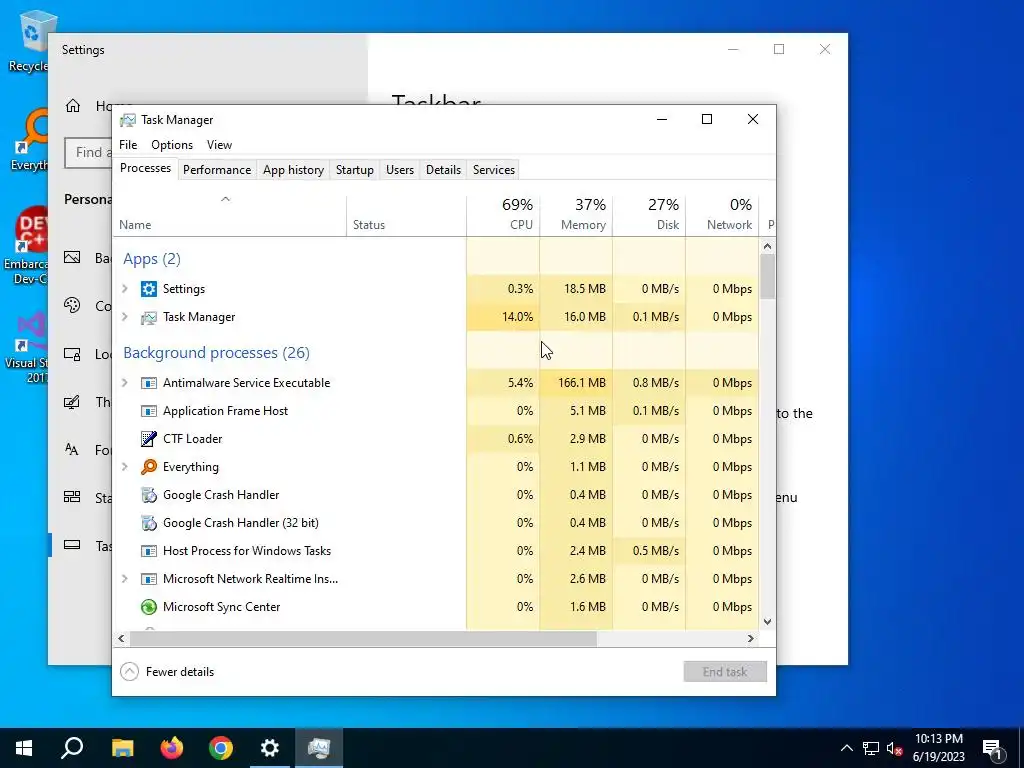Click Antimalware Service Executable icon
Image resolution: width=1024 pixels, height=768 pixels.
pyautogui.click(x=149, y=383)
